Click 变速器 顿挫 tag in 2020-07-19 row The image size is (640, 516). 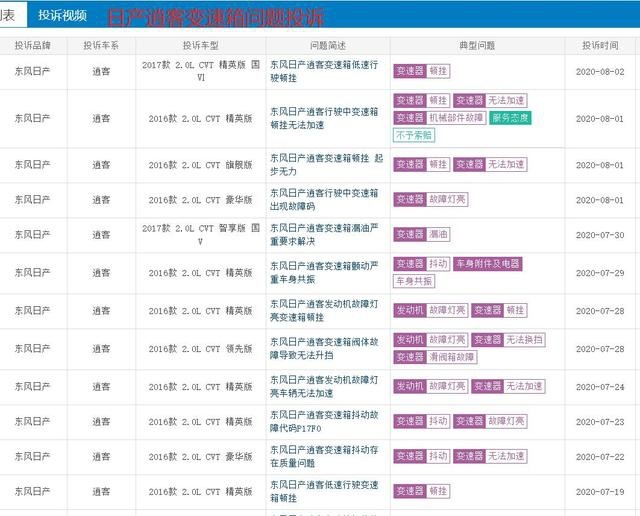coord(422,491)
